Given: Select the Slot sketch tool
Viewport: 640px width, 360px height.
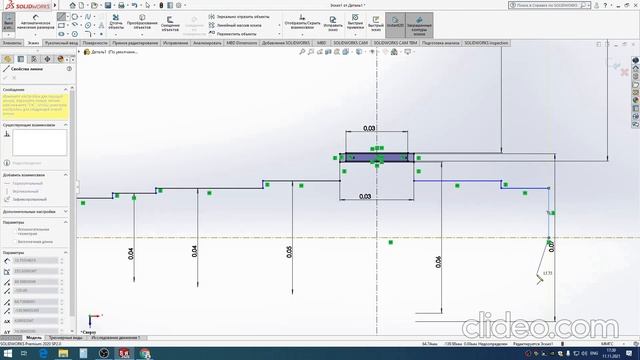Looking at the screenshot, I should tap(61, 34).
